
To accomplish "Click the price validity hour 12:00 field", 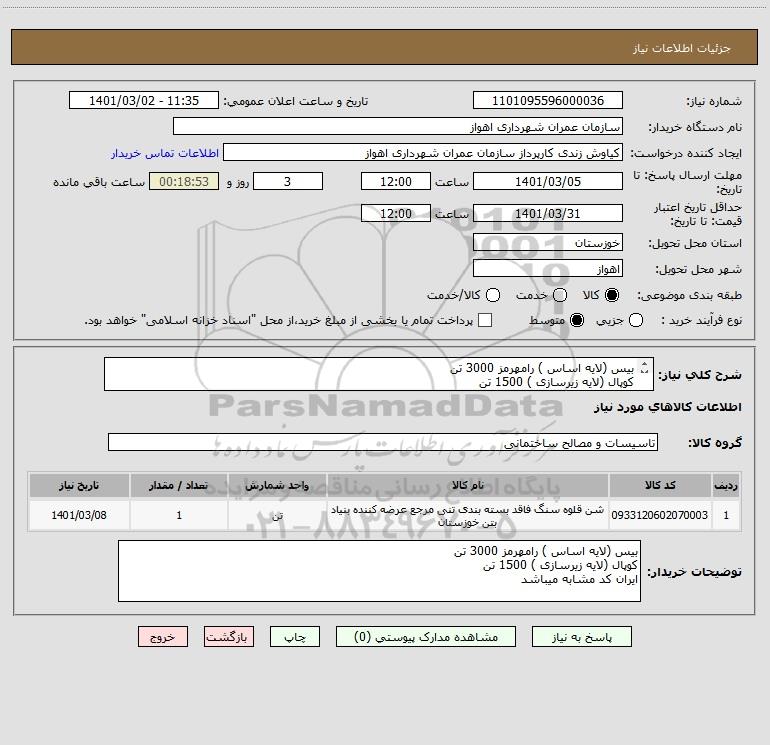I will coord(396,213).
